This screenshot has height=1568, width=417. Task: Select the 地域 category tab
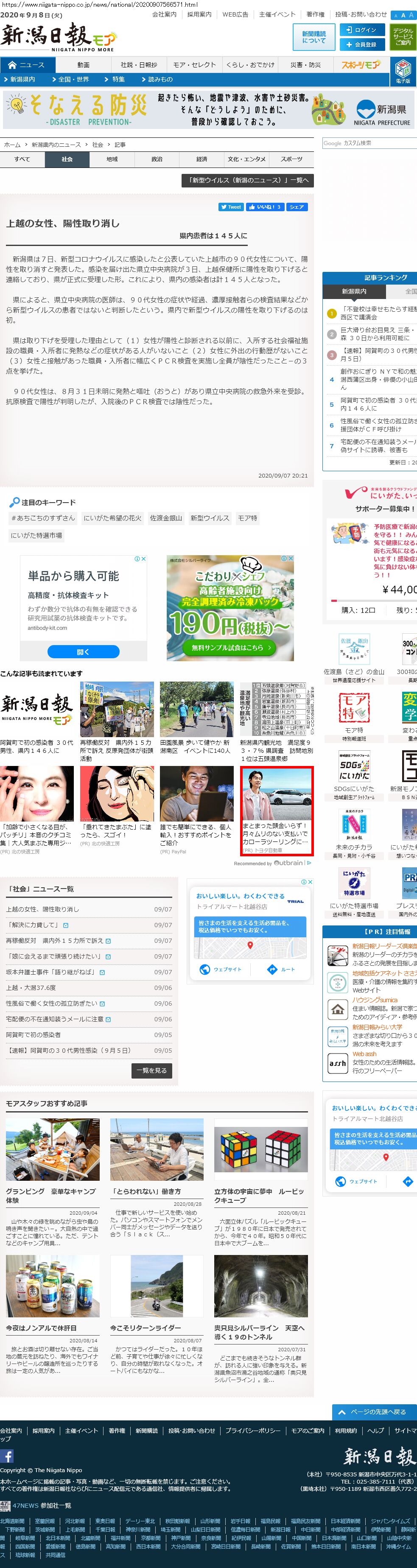click(112, 159)
